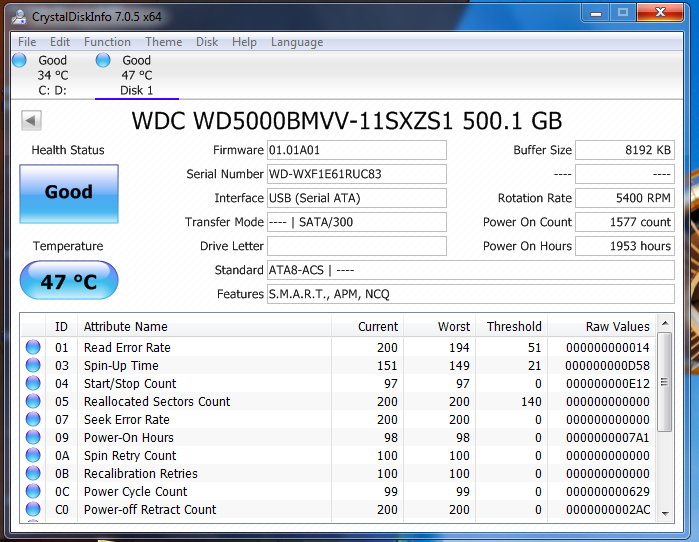
Task: Click the CrystalDiskInfo title bar icon
Action: pos(19,16)
